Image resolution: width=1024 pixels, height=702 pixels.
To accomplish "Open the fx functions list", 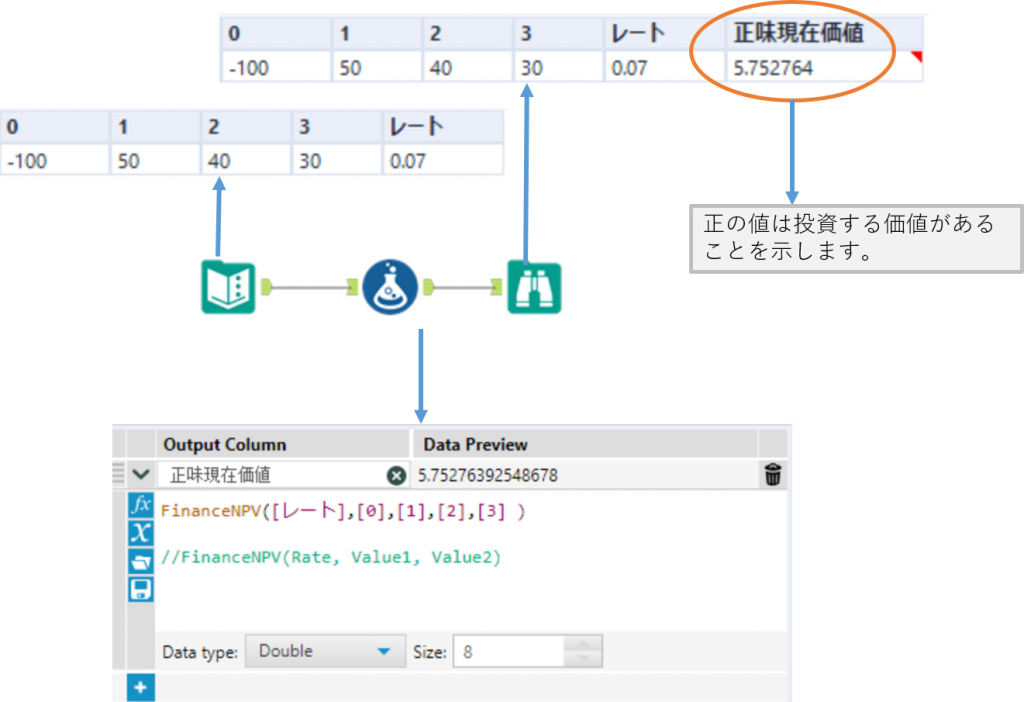I will point(142,505).
